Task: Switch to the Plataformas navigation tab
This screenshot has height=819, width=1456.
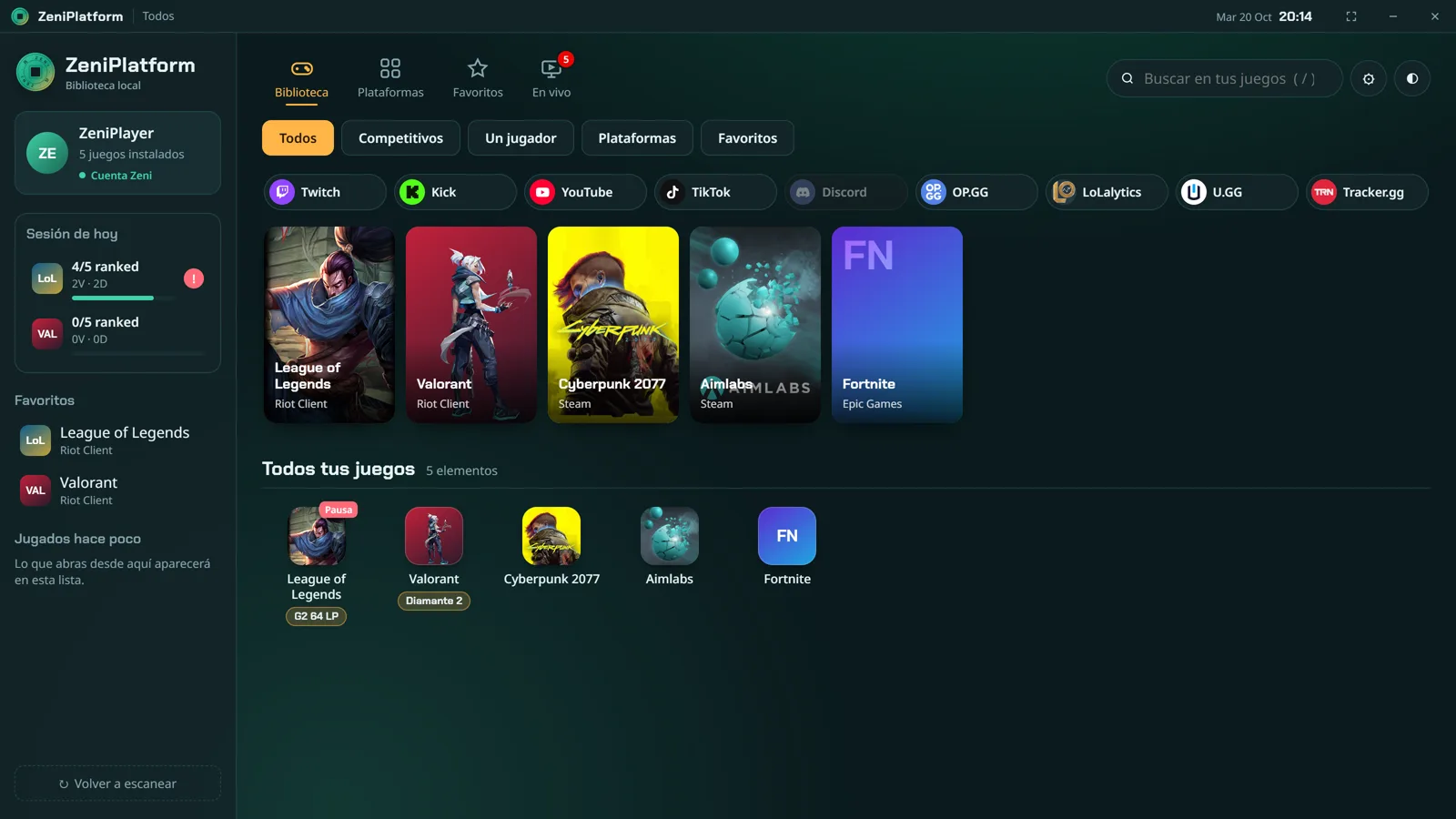Action: pos(390,79)
